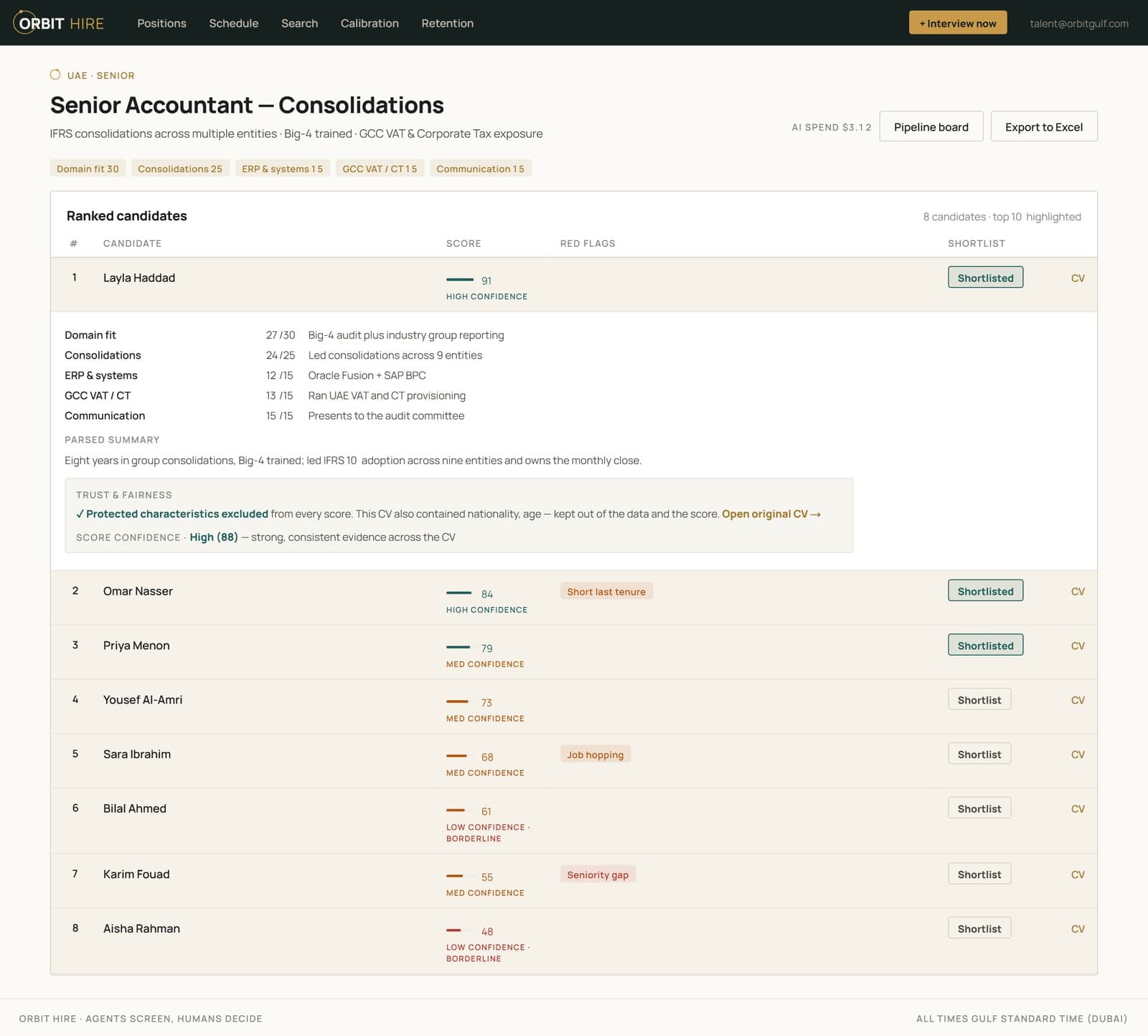Expand Aisha Rahman's candidate row
Screen dimensions: 1148x1036
tap(573, 941)
